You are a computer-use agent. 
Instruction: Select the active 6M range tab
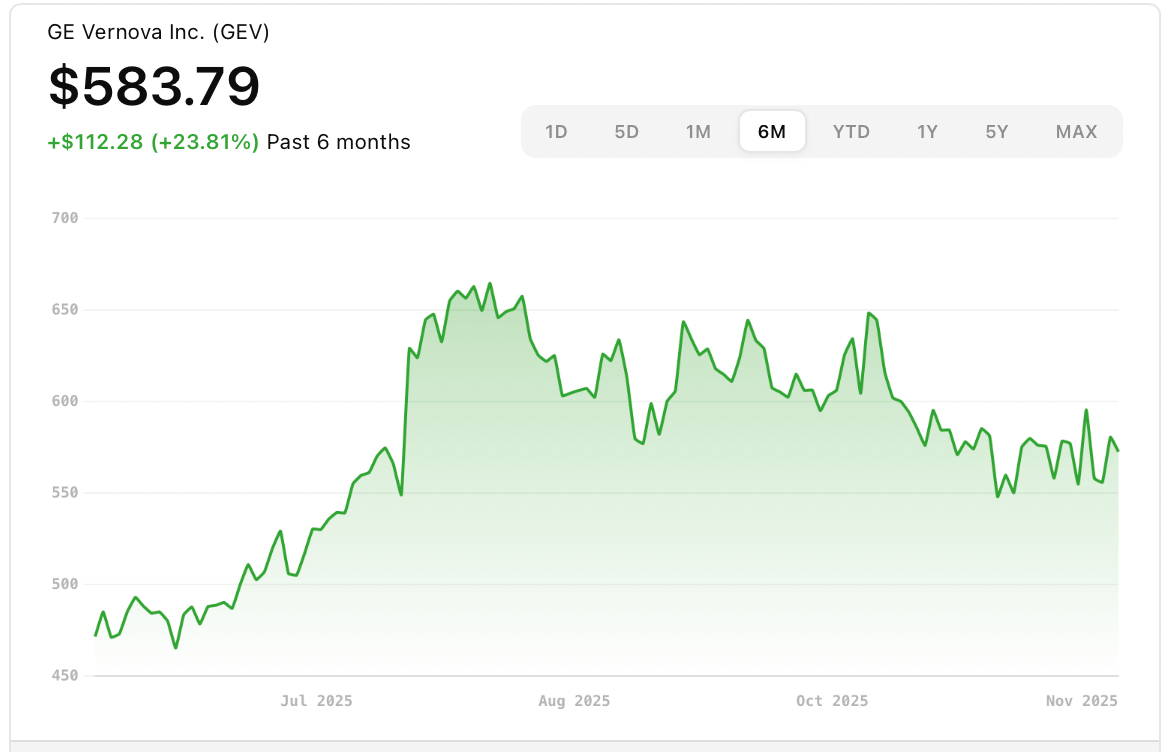pos(772,132)
